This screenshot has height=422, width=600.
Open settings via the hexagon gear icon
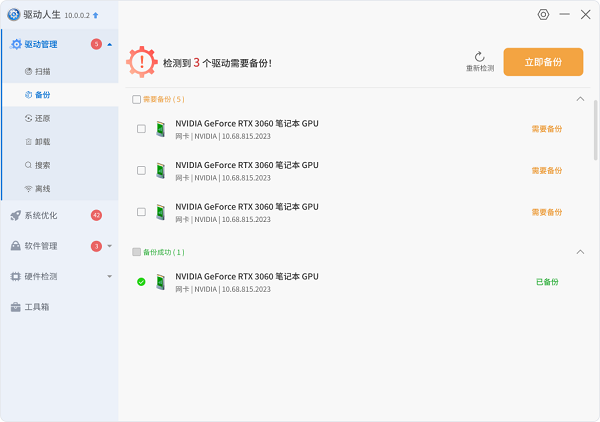coord(543,15)
